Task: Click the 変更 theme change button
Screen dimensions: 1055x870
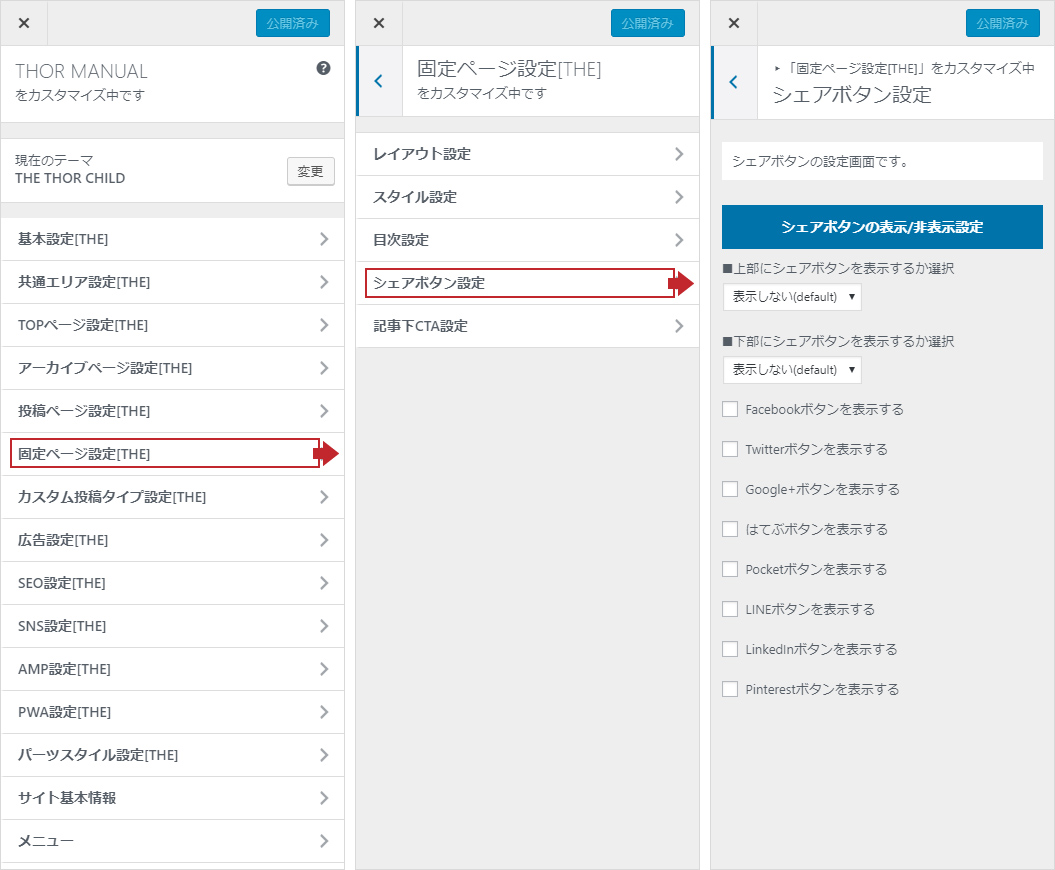Action: pos(310,171)
